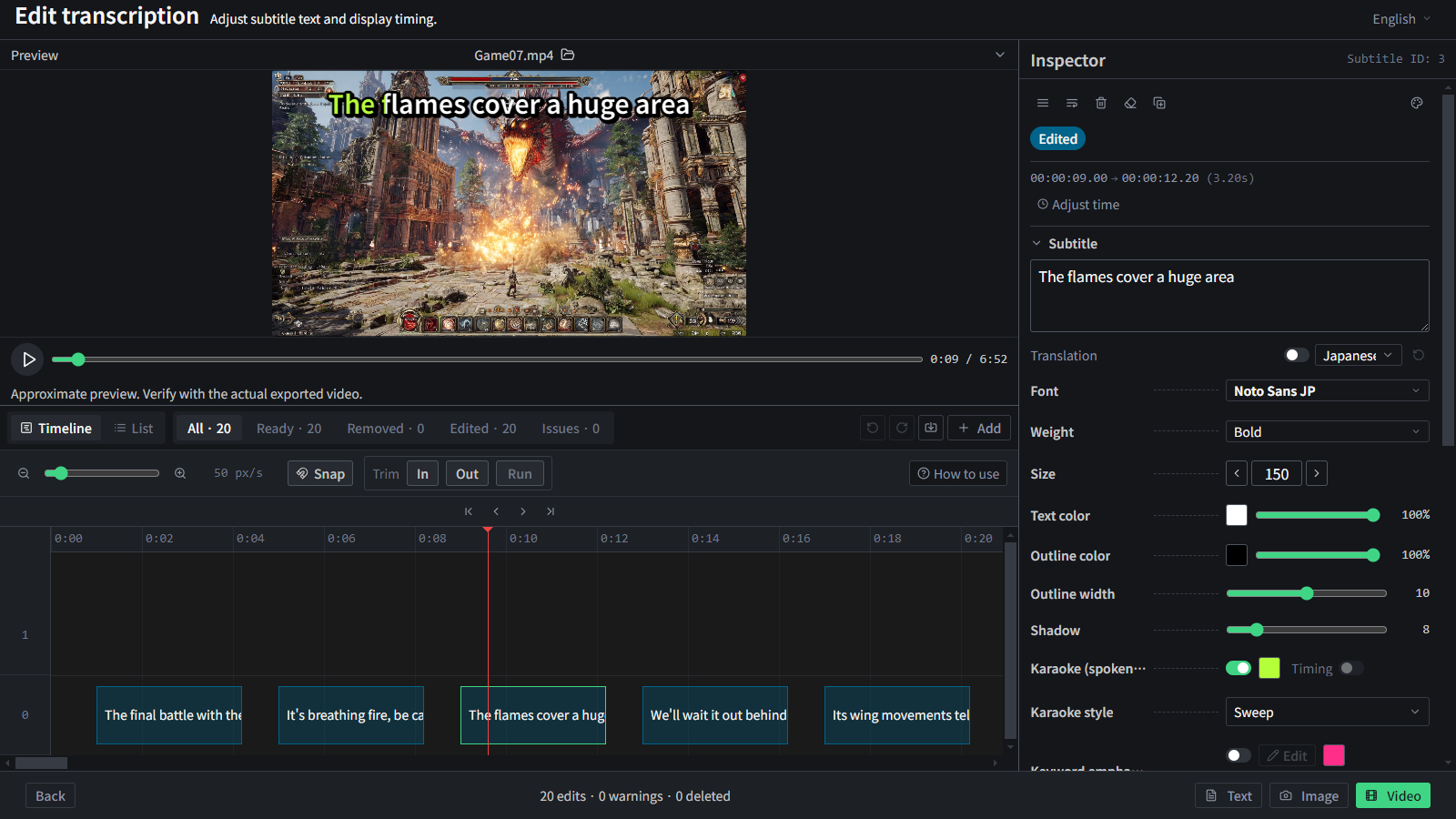Enable the karaoke Timing switch
The image size is (1456, 819).
1351,668
